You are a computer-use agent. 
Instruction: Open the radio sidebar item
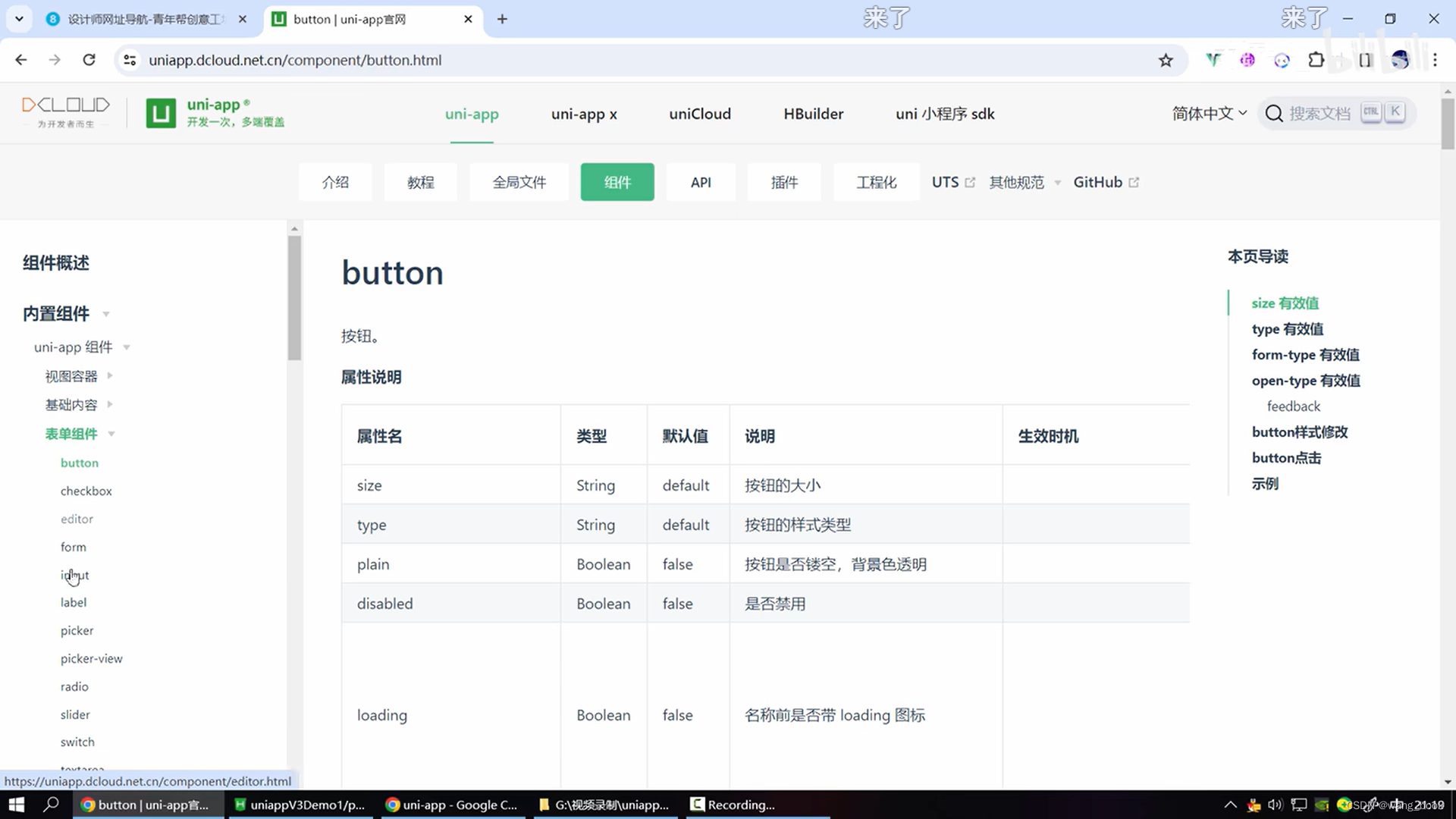(74, 687)
